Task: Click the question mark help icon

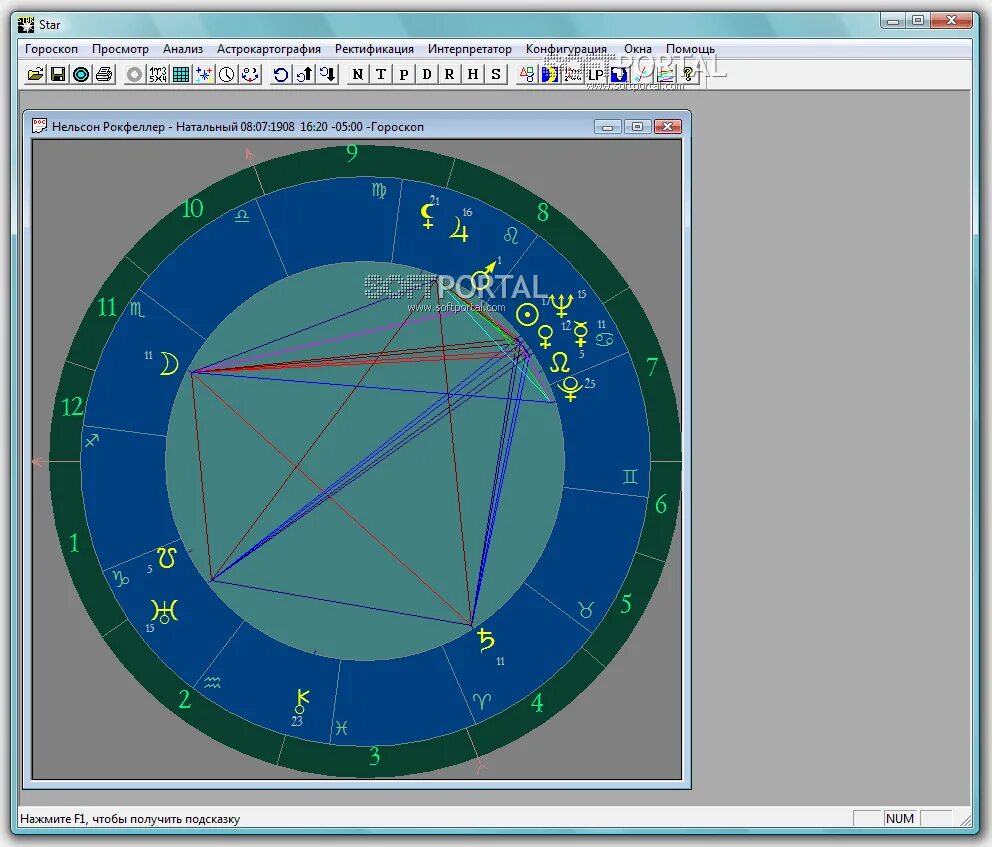Action: point(688,75)
